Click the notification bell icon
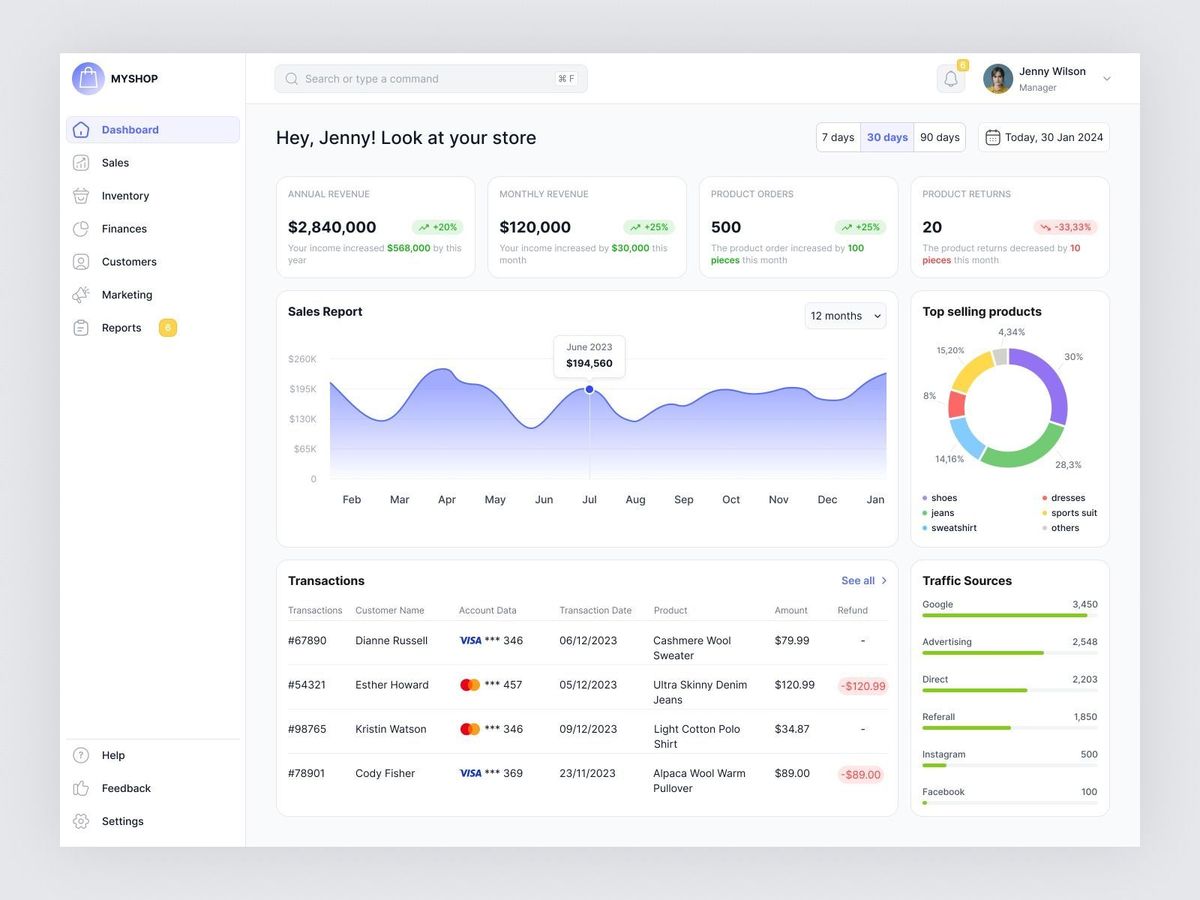 pos(950,79)
